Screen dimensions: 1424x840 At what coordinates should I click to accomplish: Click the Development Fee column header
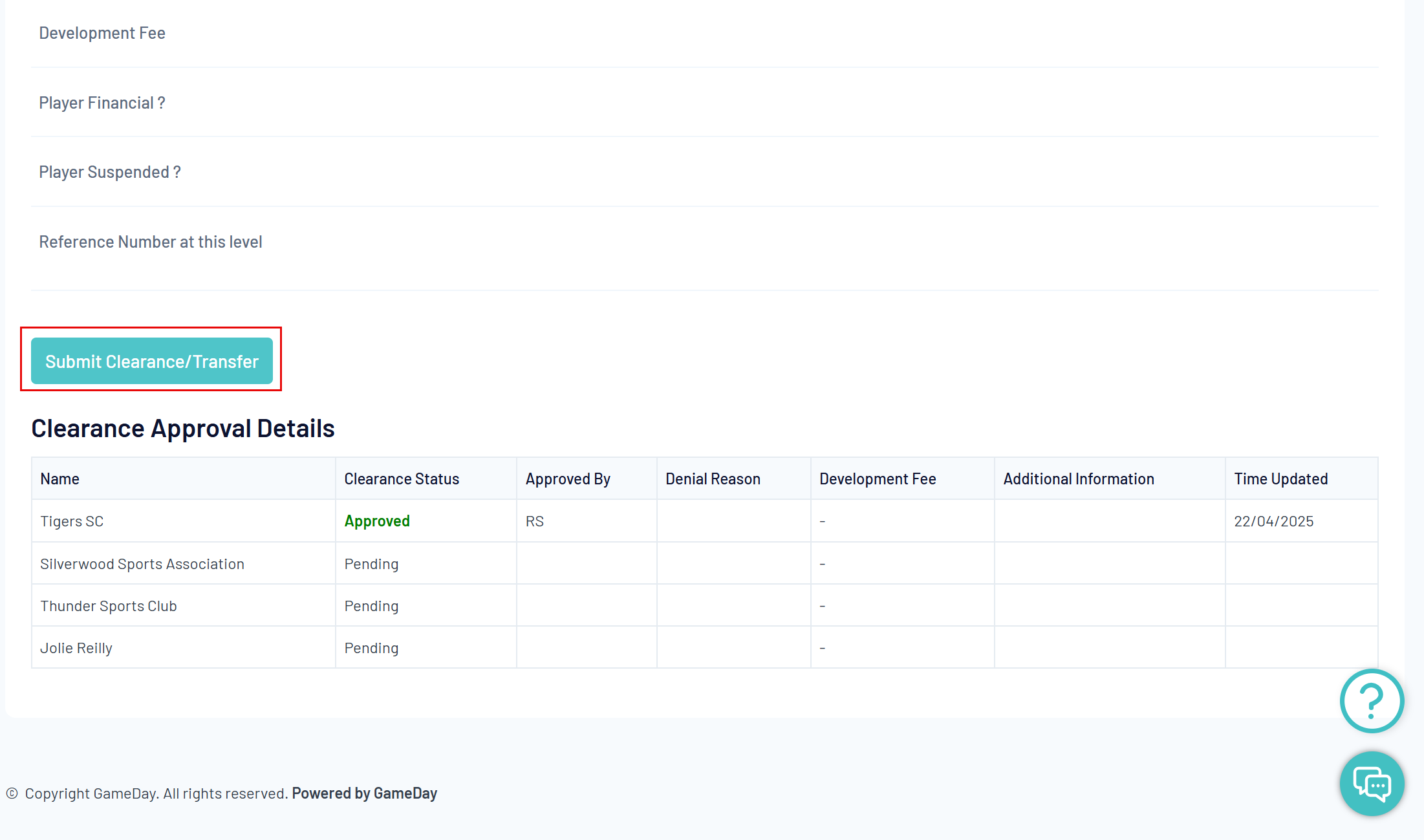pyautogui.click(x=878, y=479)
